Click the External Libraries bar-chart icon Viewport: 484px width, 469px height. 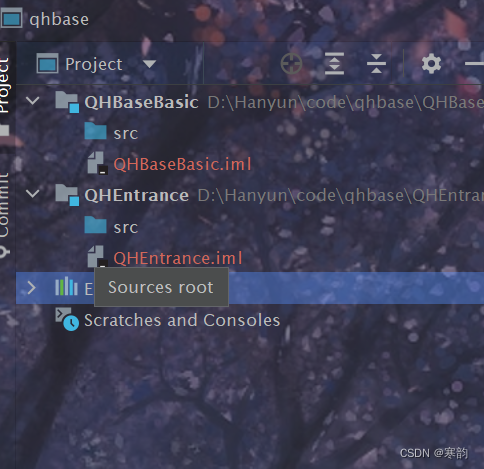coord(66,287)
